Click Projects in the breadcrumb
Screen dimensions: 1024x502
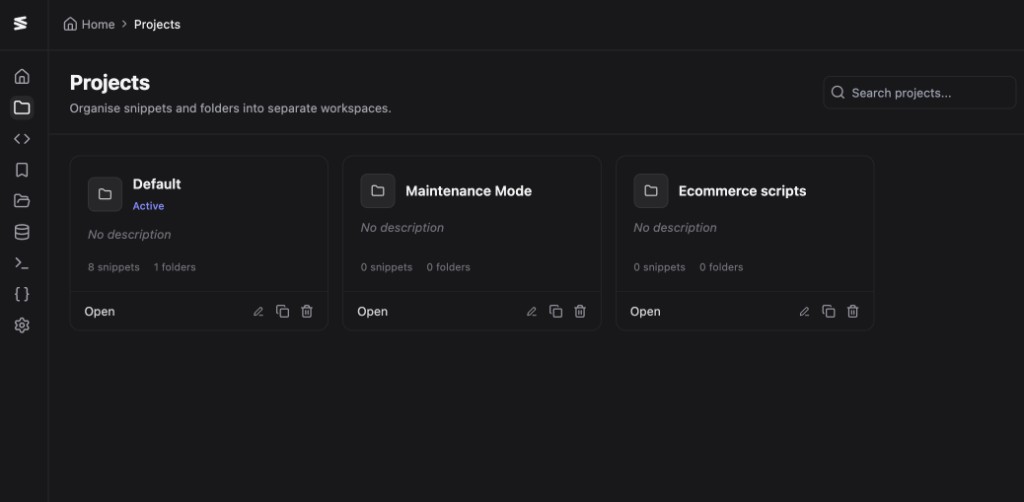coord(157,24)
